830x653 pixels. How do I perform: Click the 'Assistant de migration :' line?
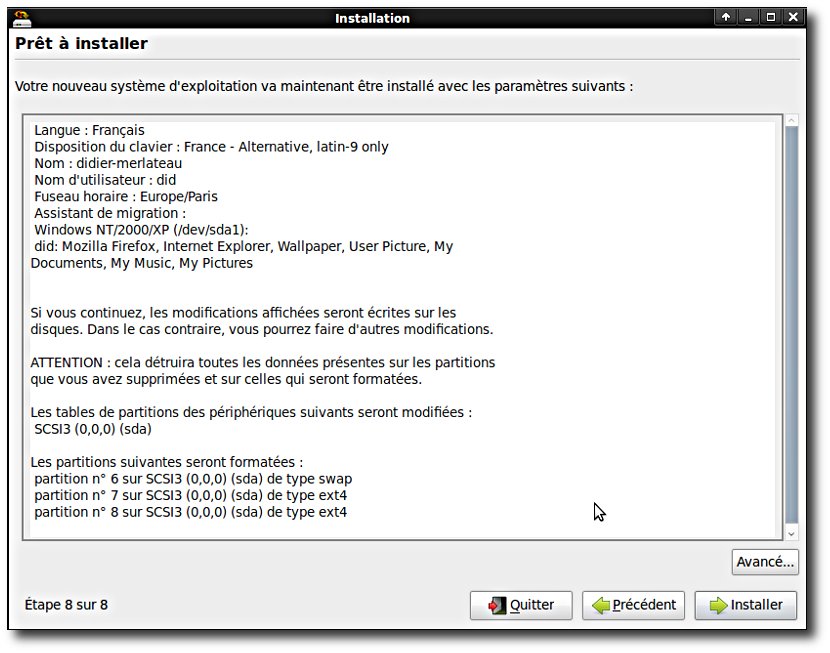[x=110, y=213]
